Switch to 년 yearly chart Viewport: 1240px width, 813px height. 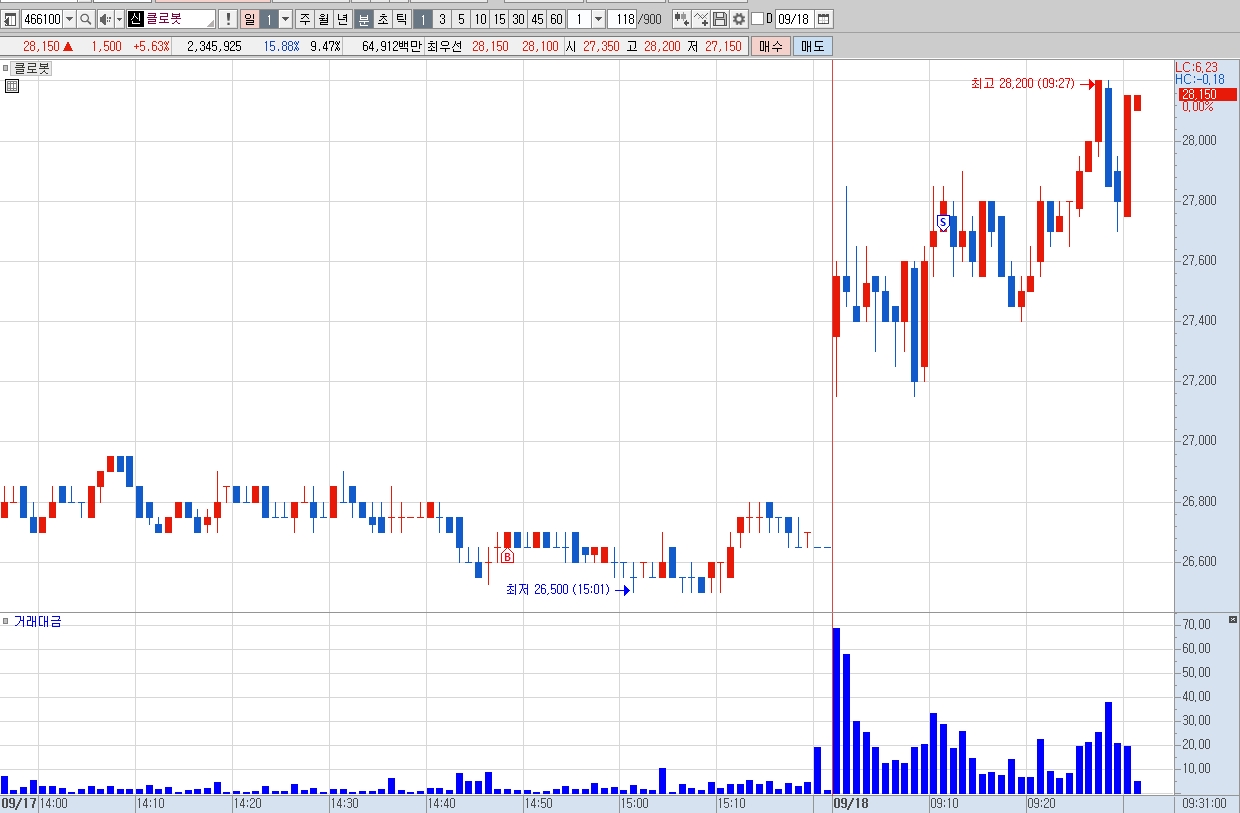pos(343,19)
